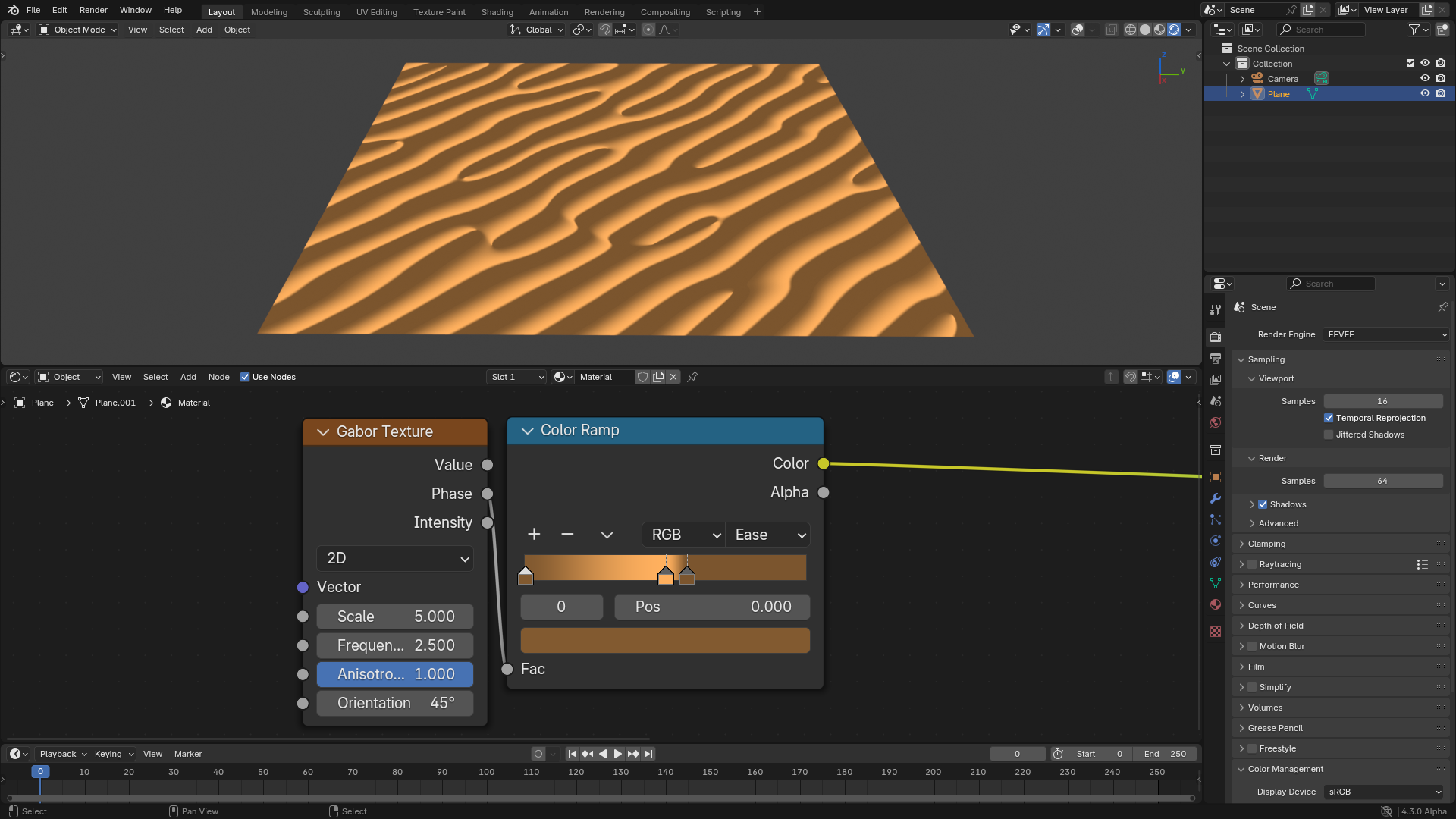Jump to the last frame in timeline
The width and height of the screenshot is (1456, 819).
[x=649, y=754]
